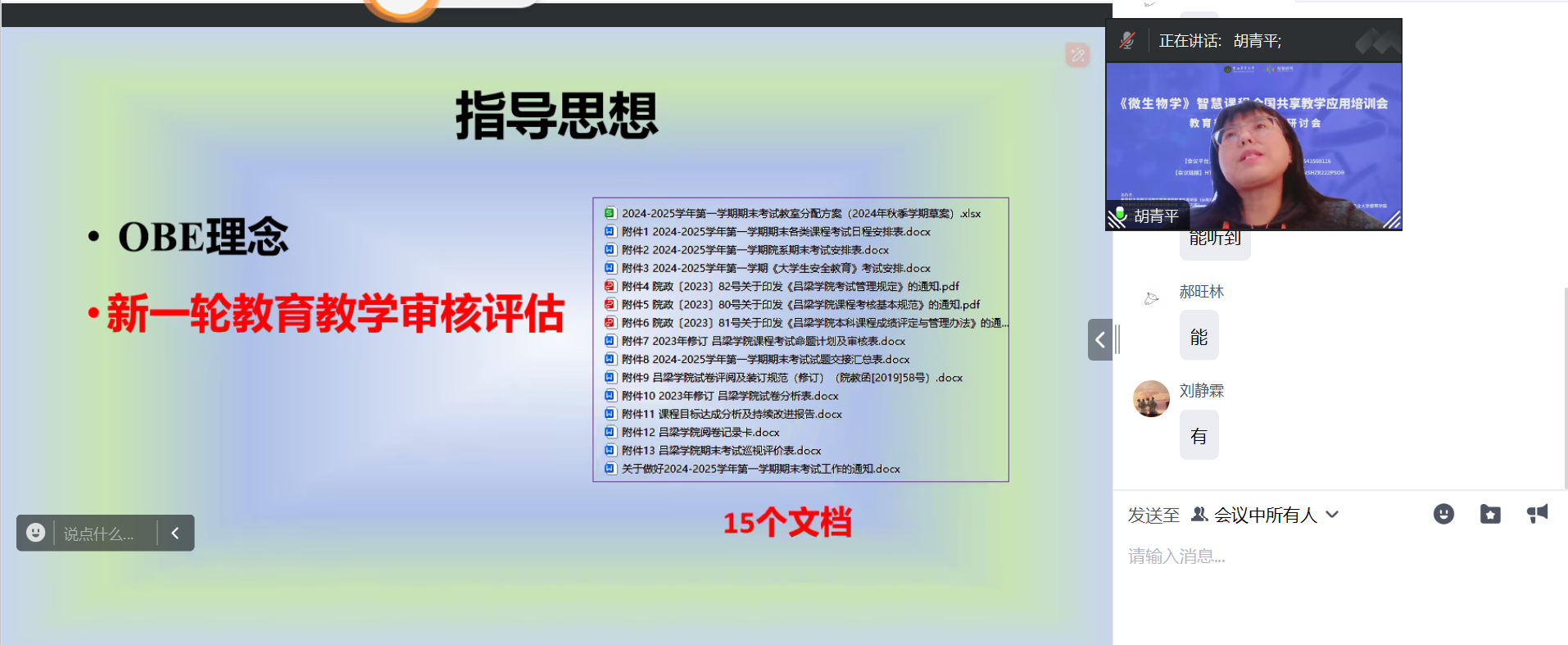This screenshot has height=645, width=1568.
Task: Collapse the chat side panel with arrow handle
Action: pos(1099,339)
